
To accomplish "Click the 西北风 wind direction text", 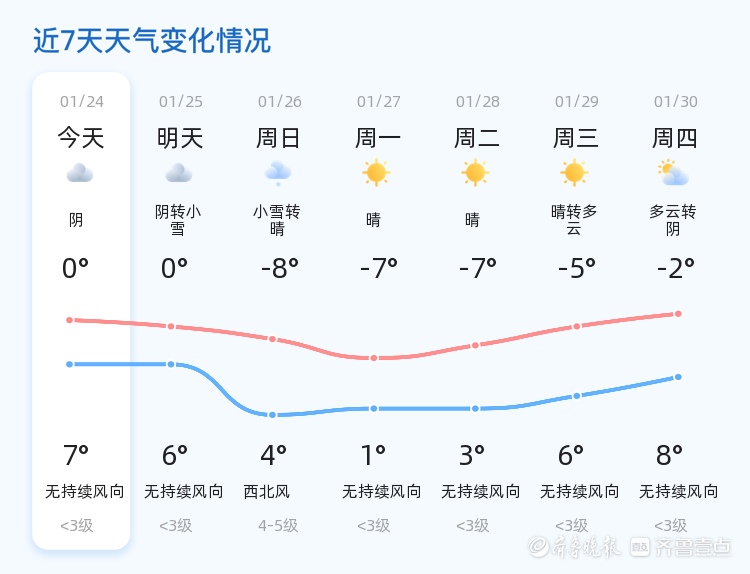I will [x=266, y=492].
